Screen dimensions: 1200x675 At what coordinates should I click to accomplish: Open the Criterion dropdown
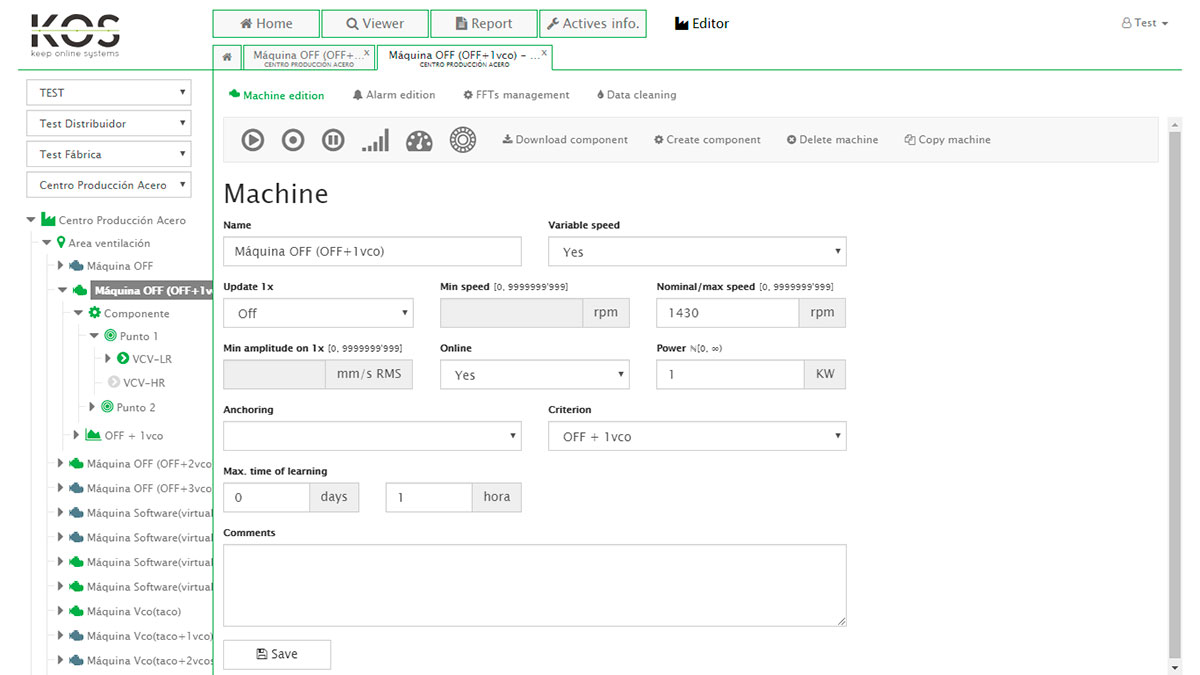697,437
